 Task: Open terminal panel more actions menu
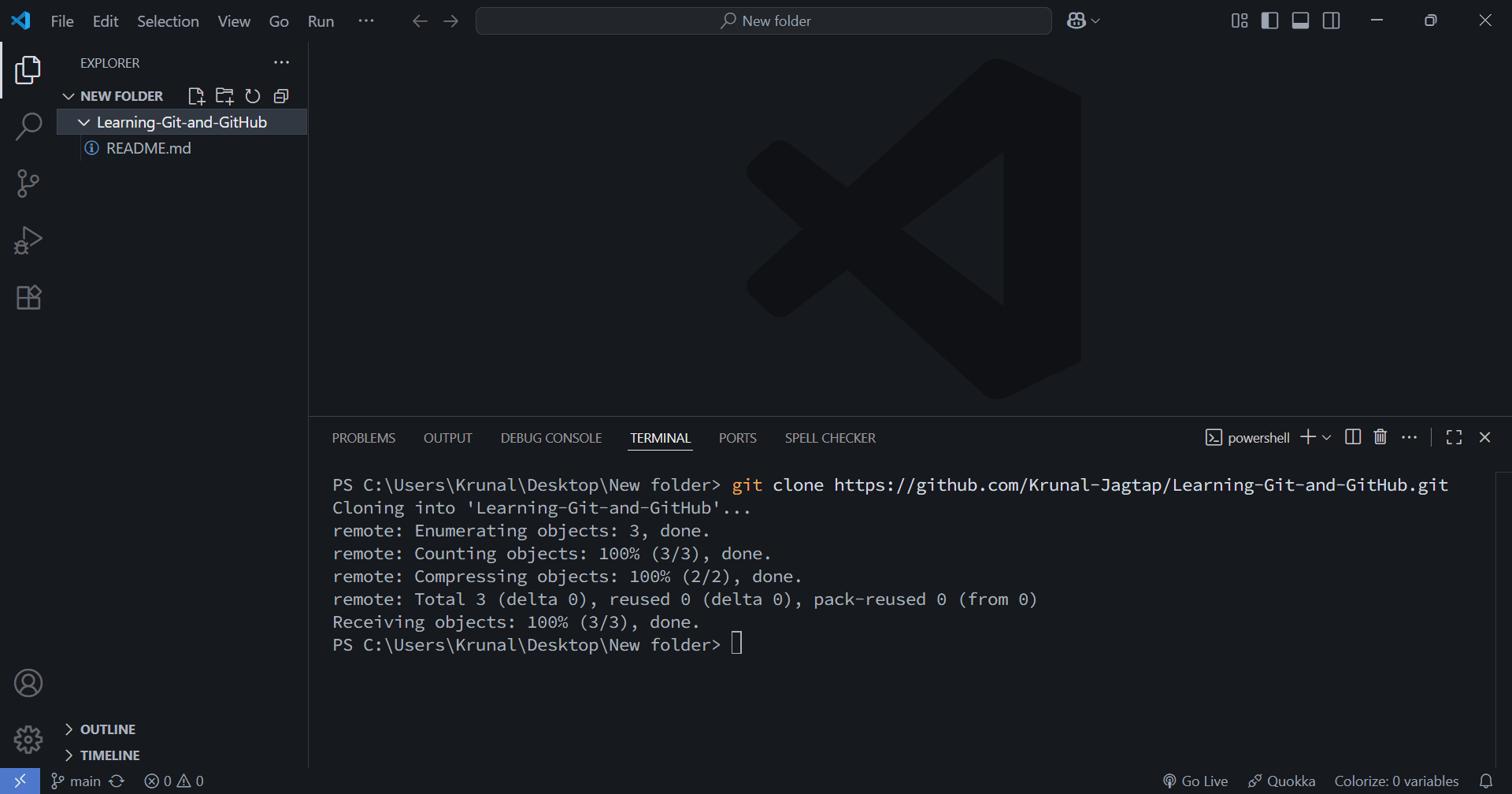[1410, 437]
